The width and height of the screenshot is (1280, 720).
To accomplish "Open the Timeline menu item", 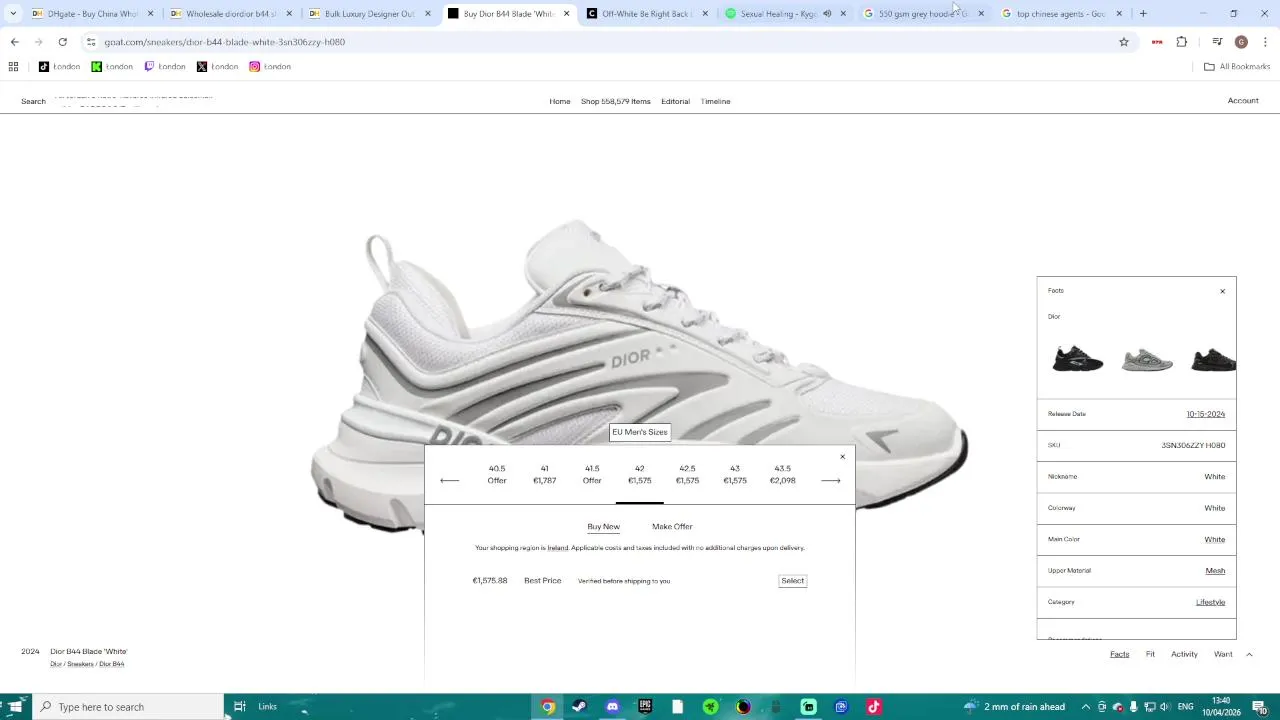I will coord(715,101).
